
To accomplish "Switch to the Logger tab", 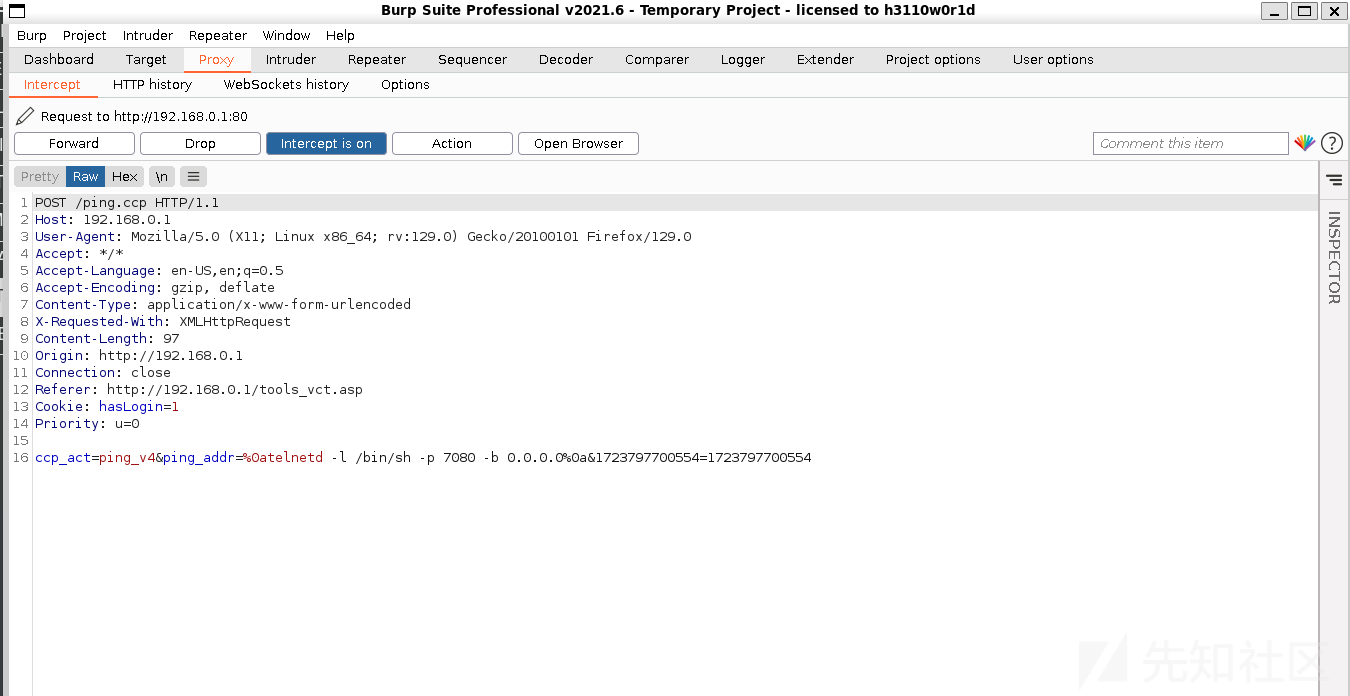I will pos(743,59).
